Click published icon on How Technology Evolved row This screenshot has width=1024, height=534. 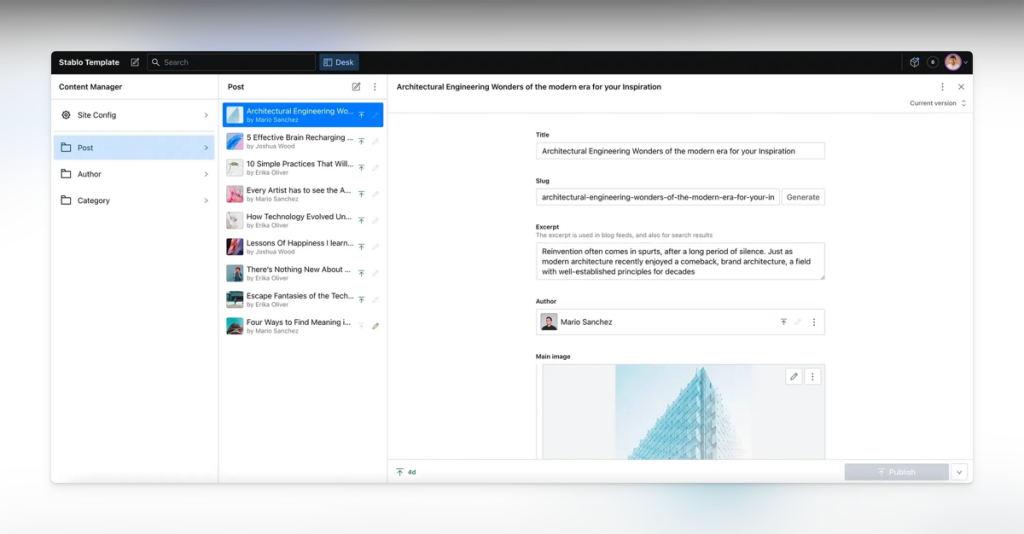(x=361, y=221)
